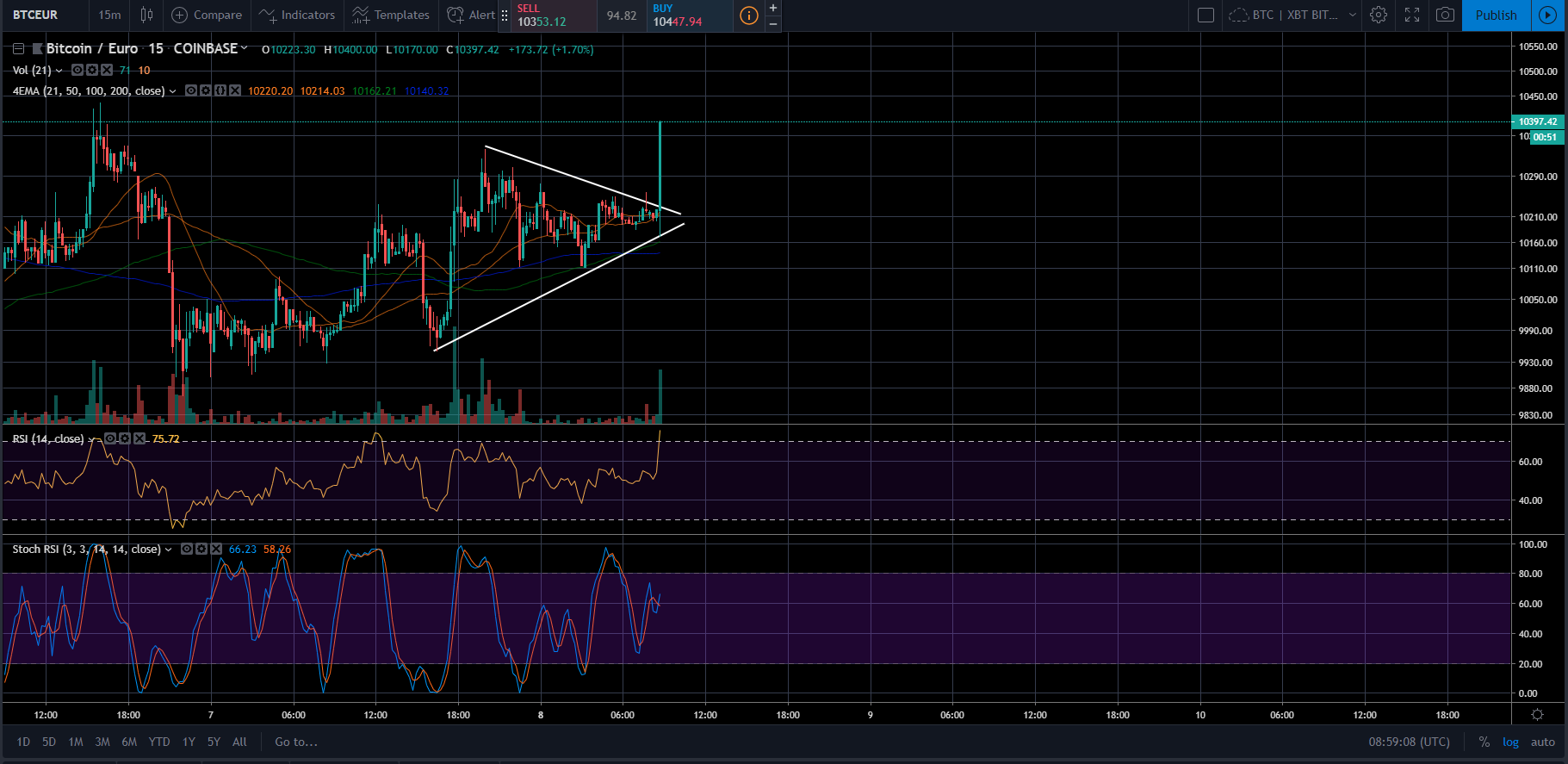Toggle percentage scale mode
Viewport: 1568px width, 764px height.
coord(1484,742)
